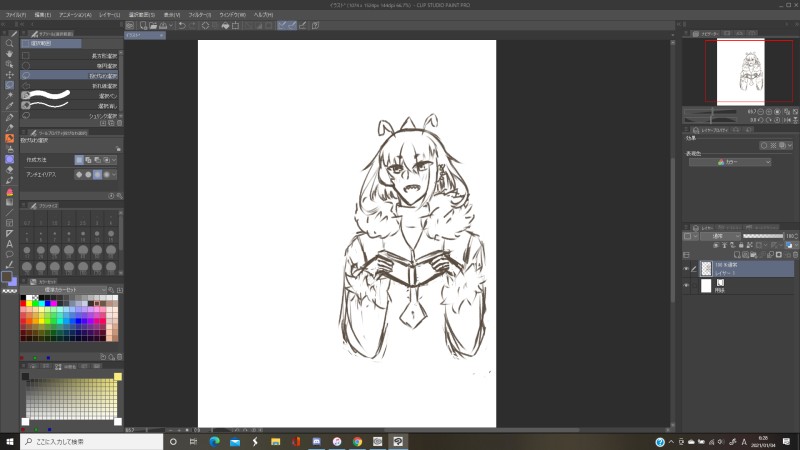Select the Ellipse selection sub tool
This screenshot has width=800, height=450.
pos(69,66)
